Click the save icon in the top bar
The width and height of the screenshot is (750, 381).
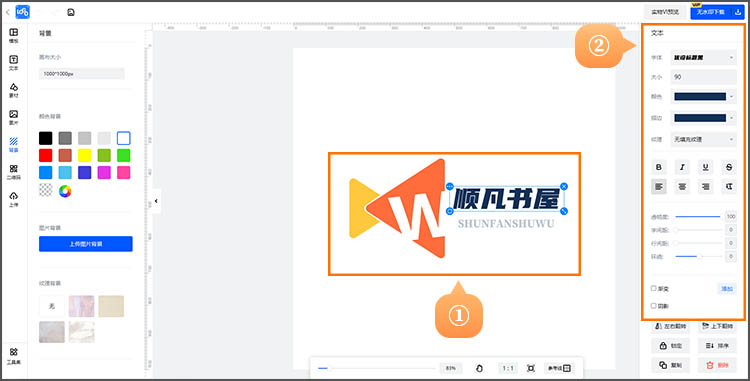click(71, 12)
